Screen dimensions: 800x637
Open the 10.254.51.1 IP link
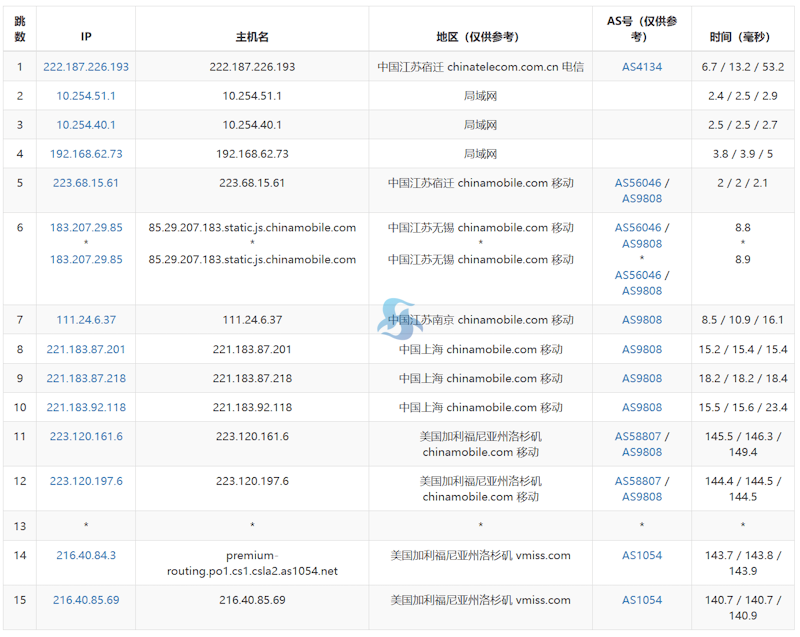[86, 96]
